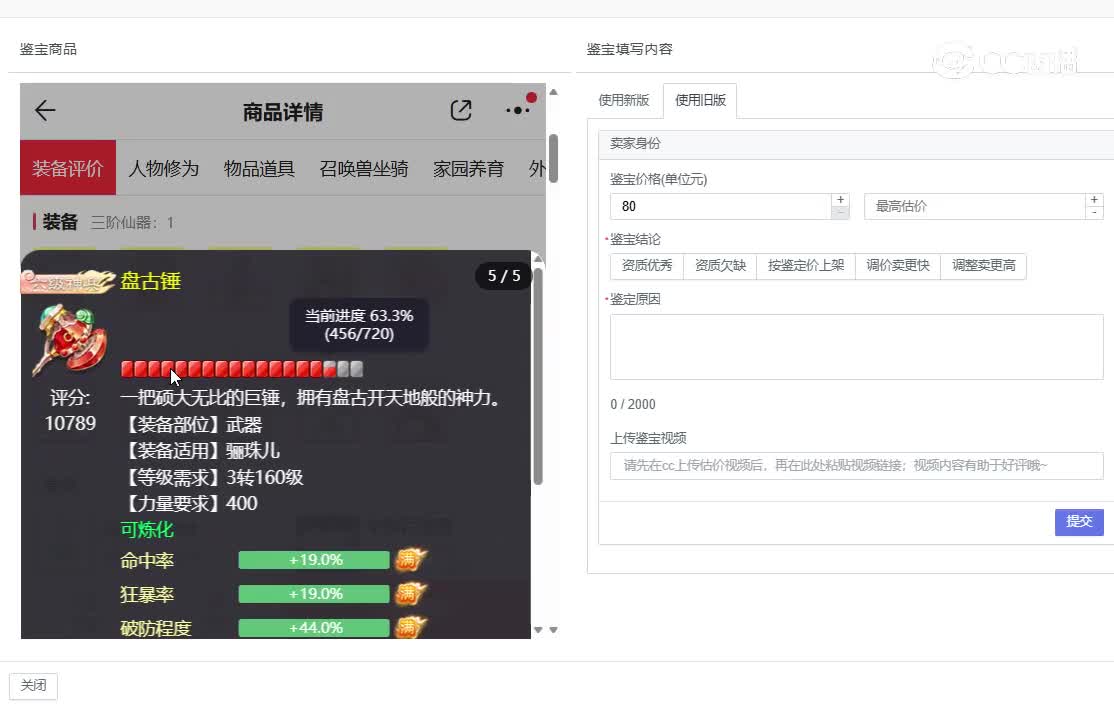Click the 盘古锤 item name text
This screenshot has height=708, width=1114.
[151, 281]
